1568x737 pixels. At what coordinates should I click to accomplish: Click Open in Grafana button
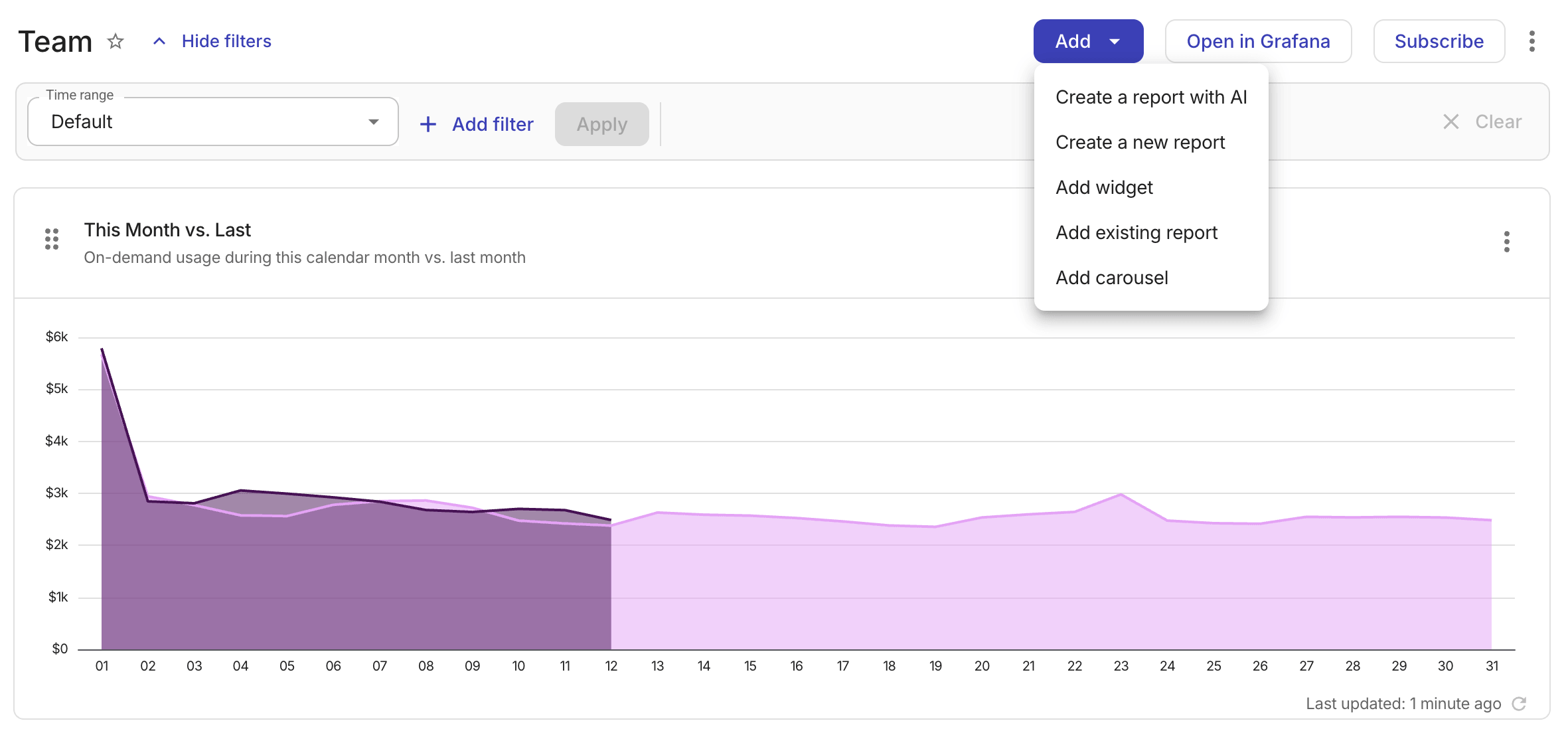pyautogui.click(x=1258, y=41)
